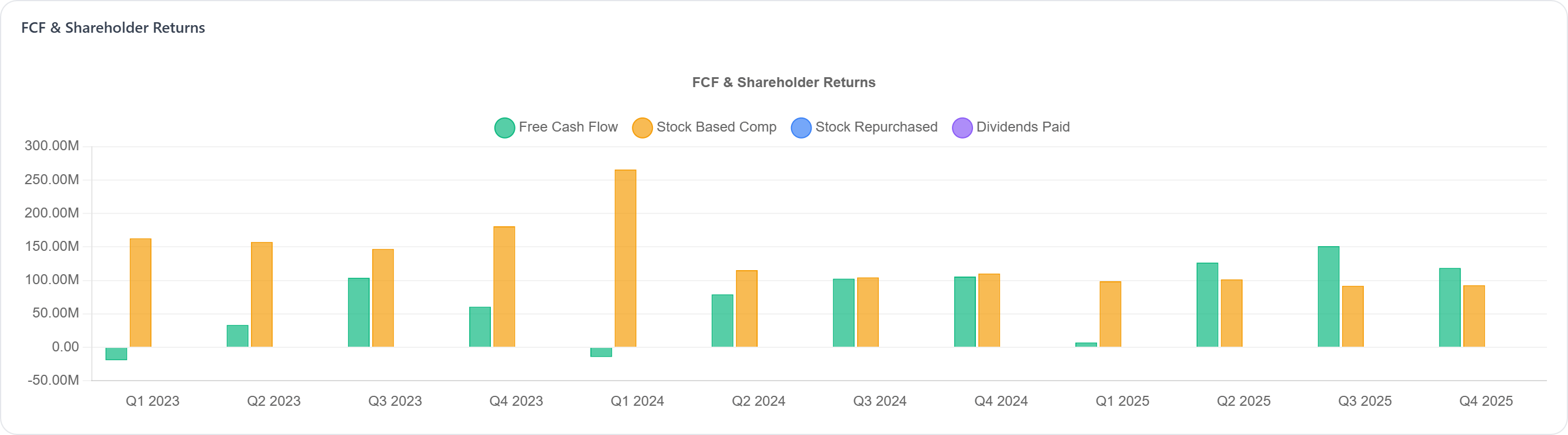Click the Q1 2025 Stock Based Comp bar
This screenshot has height=435, width=1568.
pos(1110,314)
